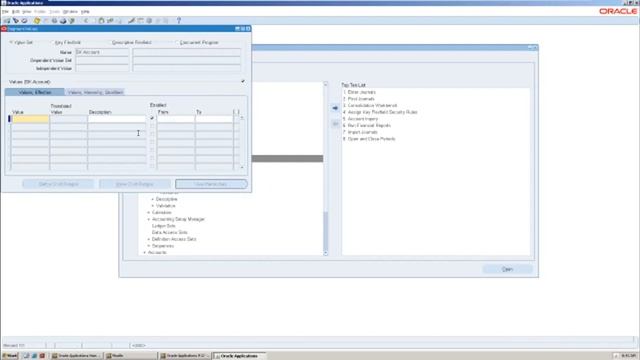Click the Start button on the taskbar
Viewport: 640px width, 360px height.
click(x=9, y=356)
